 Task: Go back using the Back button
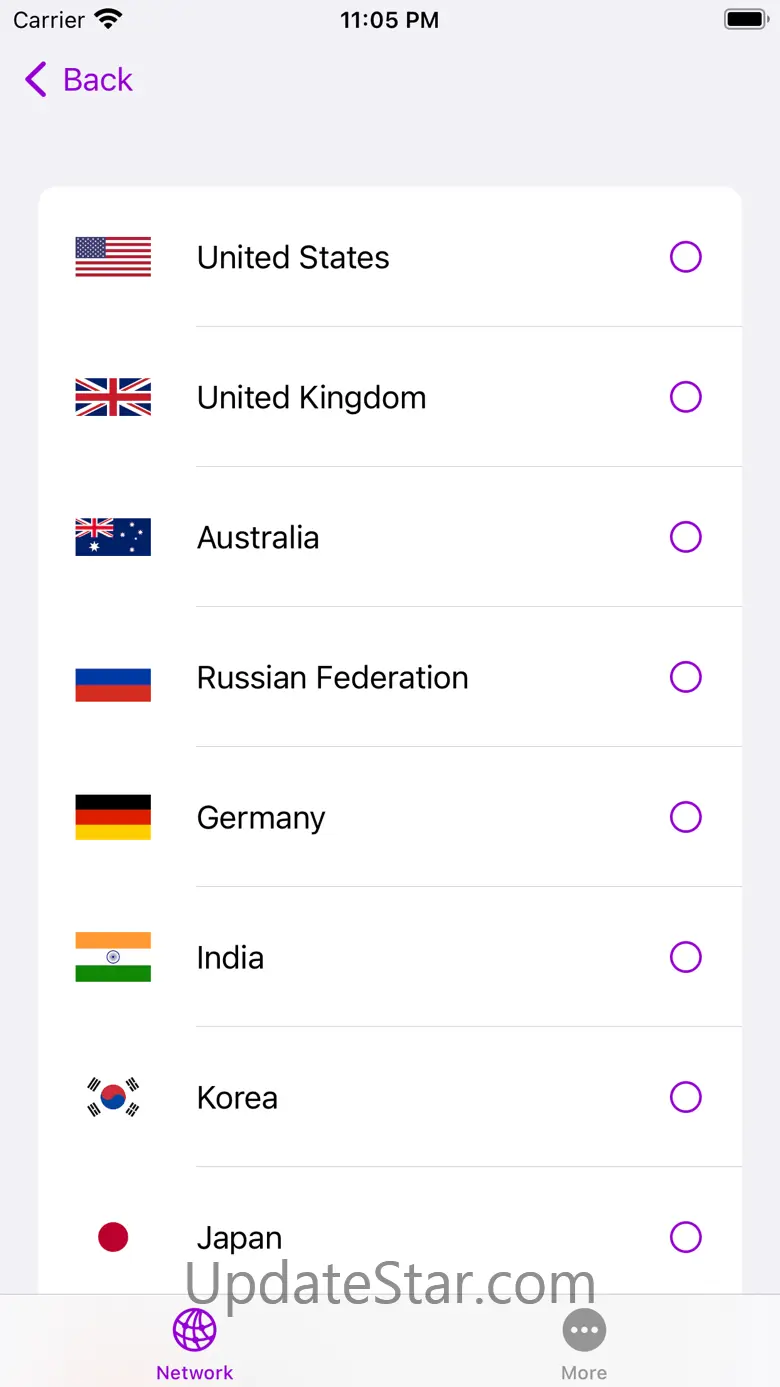coord(79,80)
